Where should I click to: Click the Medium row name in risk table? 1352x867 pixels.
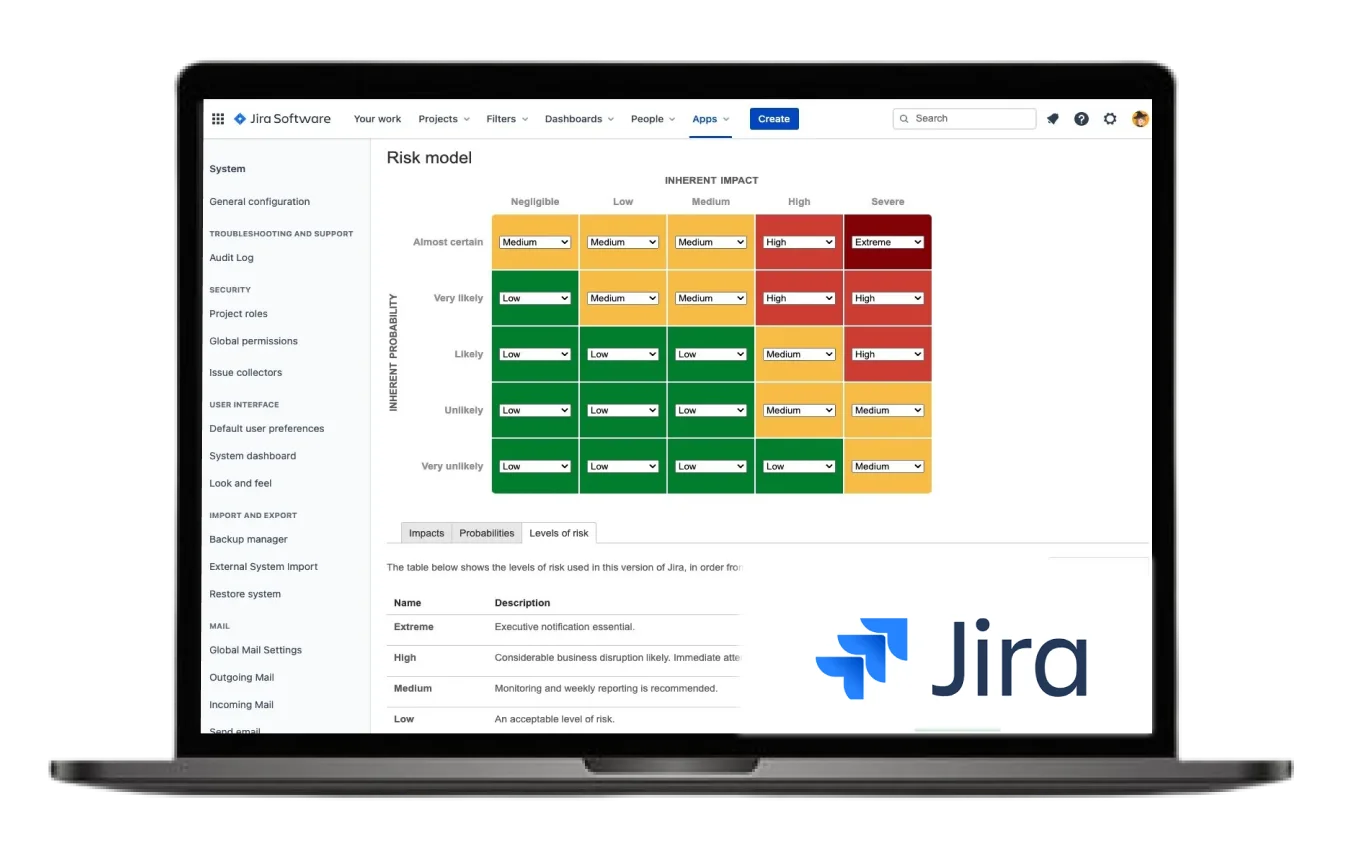413,688
